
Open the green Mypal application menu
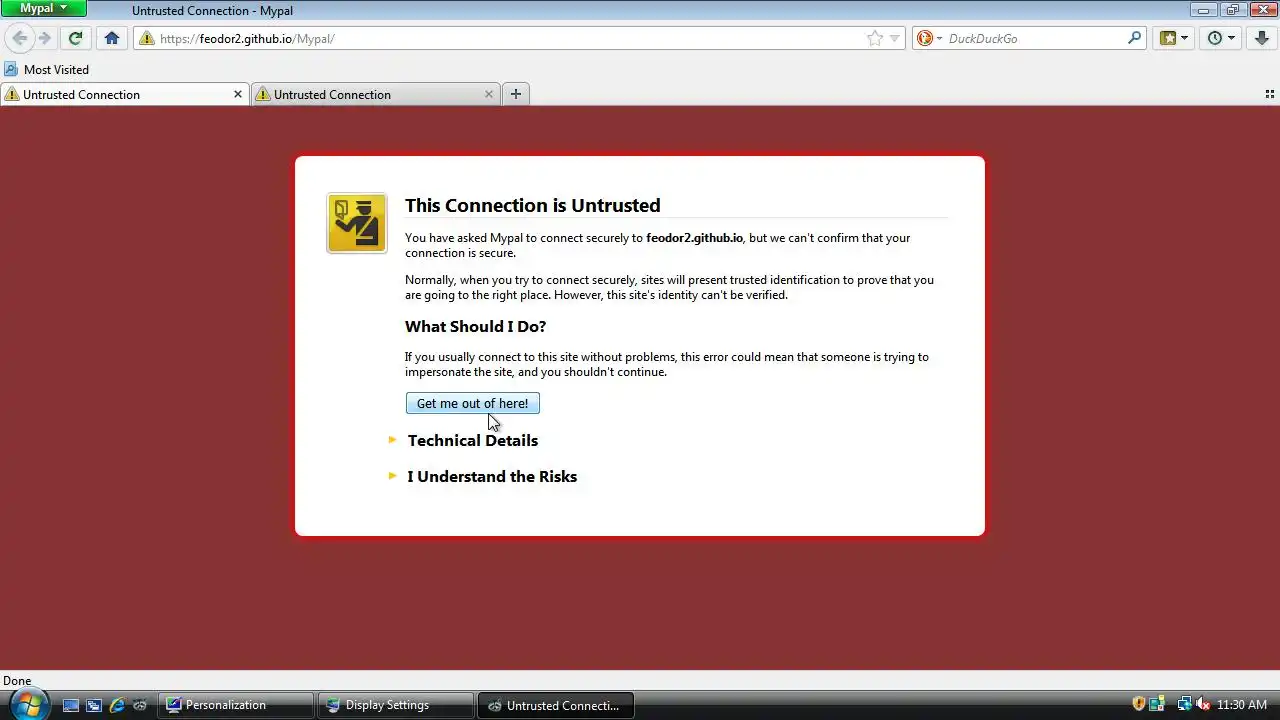[44, 8]
